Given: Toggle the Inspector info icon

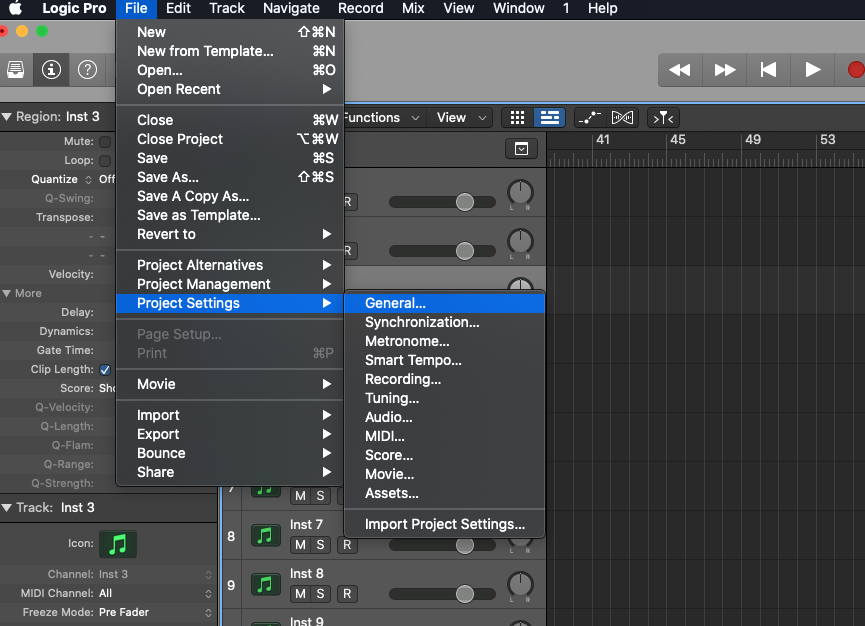Looking at the screenshot, I should [51, 69].
